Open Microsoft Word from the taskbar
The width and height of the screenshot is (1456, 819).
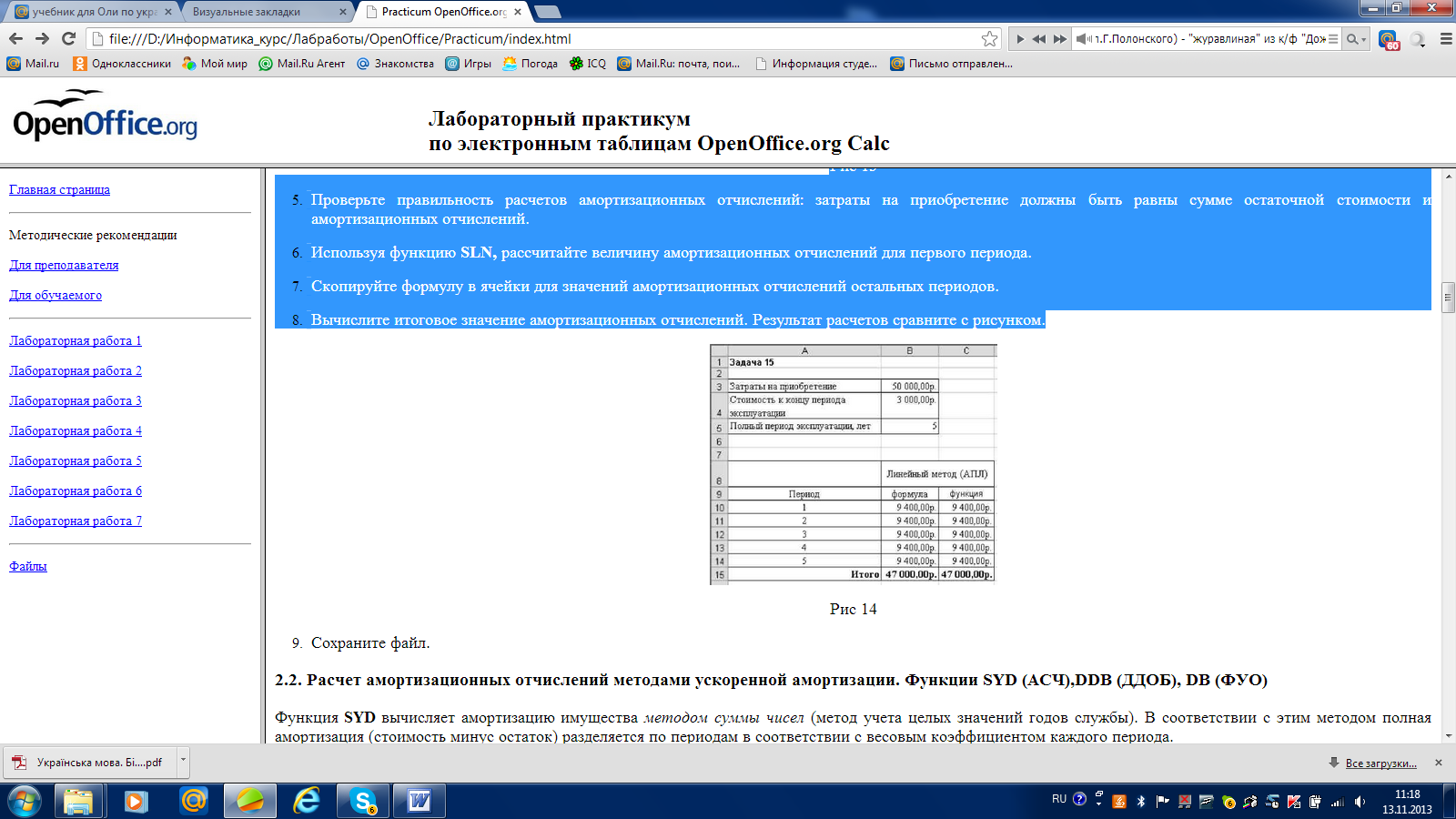(420, 801)
